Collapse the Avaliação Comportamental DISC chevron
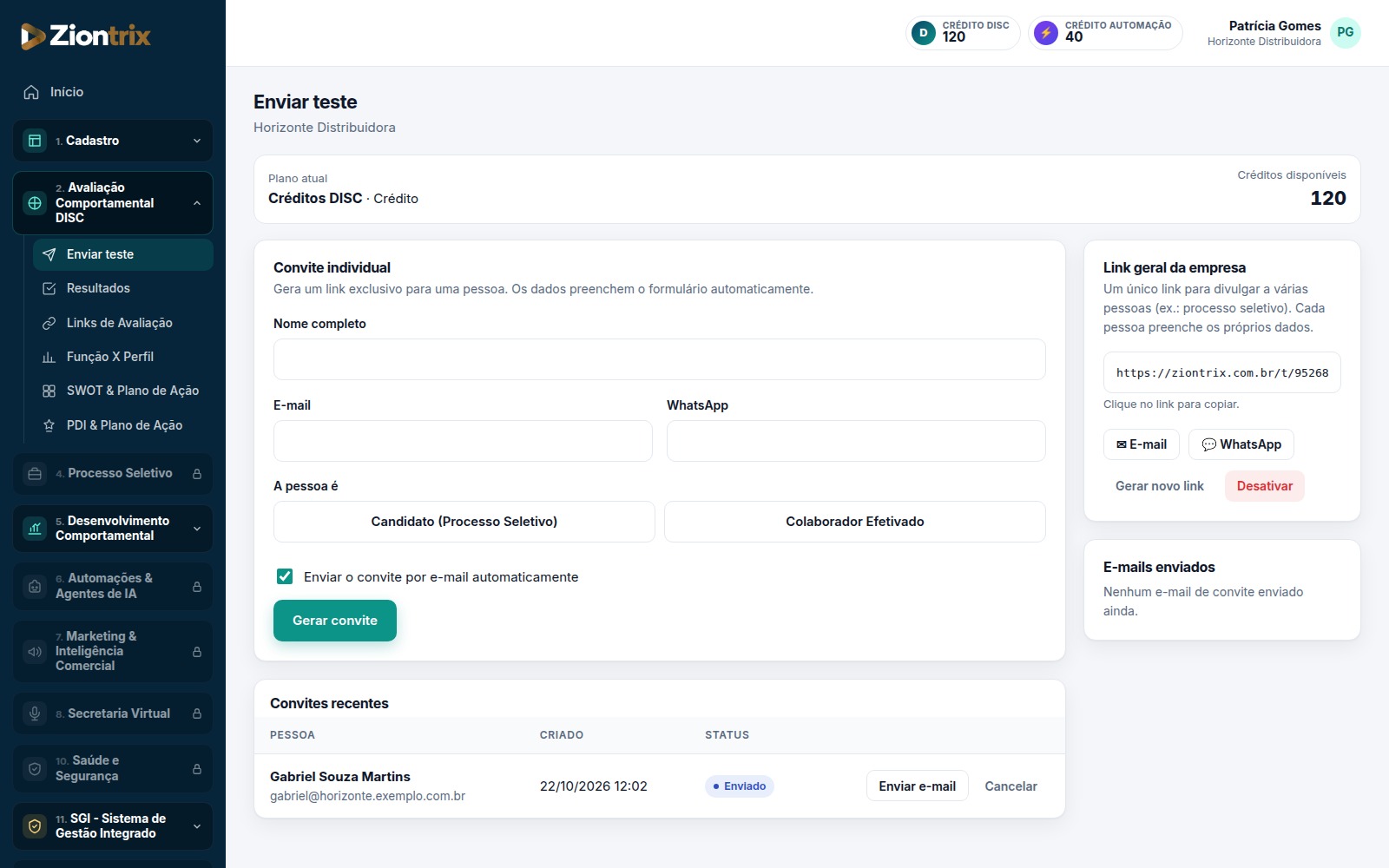The height and width of the screenshot is (868, 1389). point(197,203)
